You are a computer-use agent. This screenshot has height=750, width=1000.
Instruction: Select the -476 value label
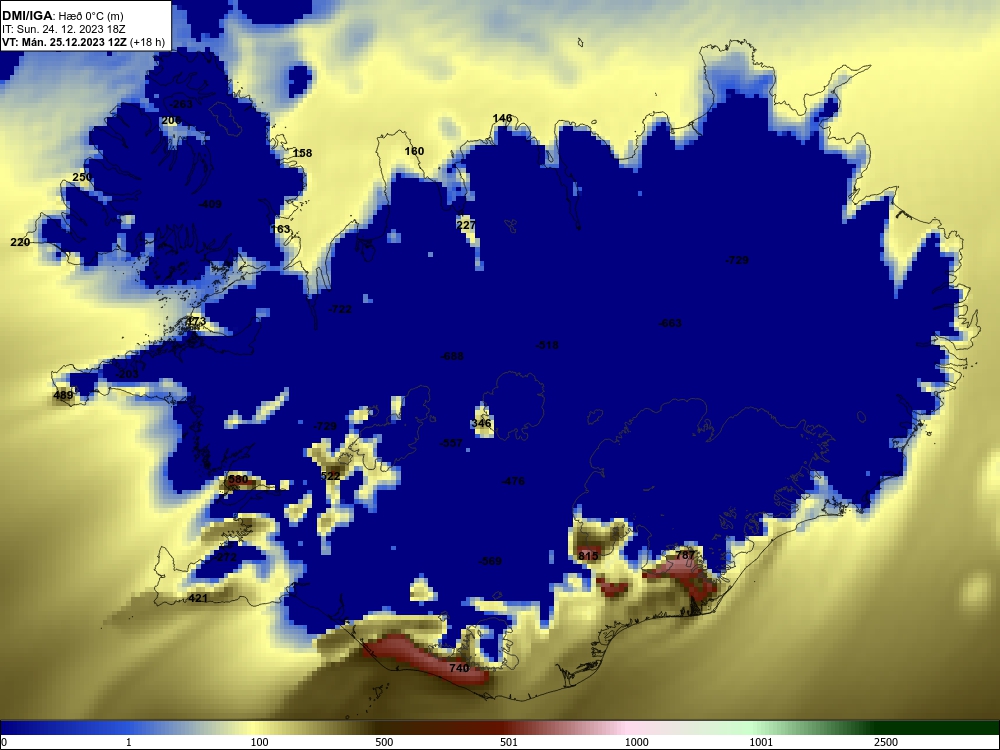(x=513, y=481)
